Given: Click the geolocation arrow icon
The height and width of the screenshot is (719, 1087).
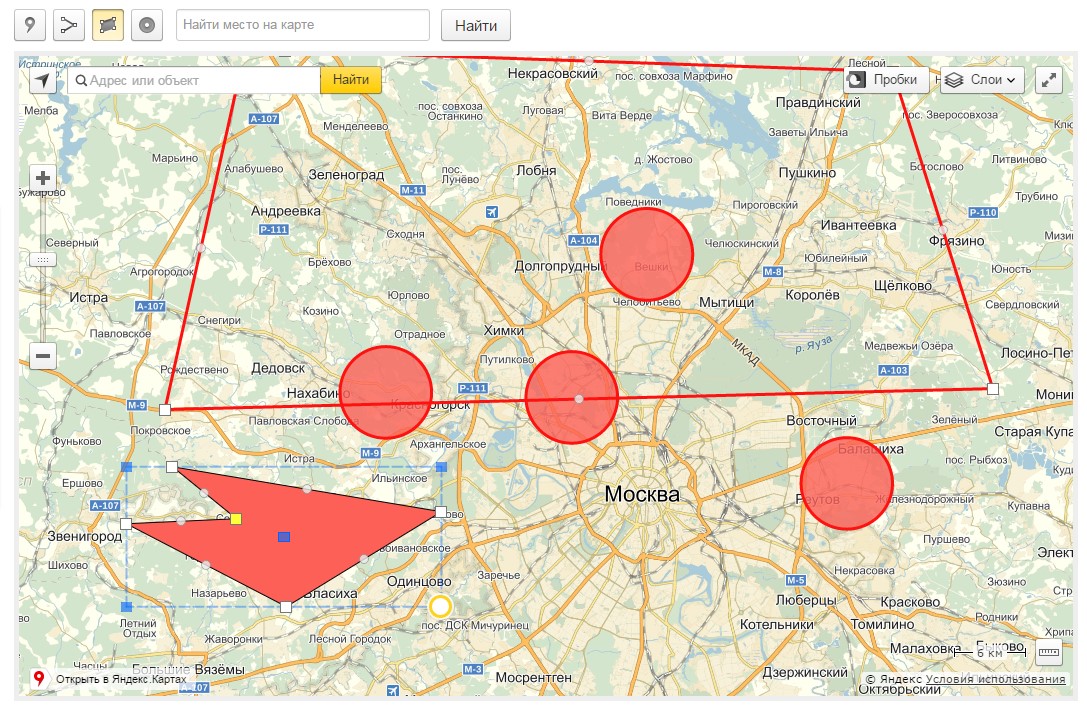Looking at the screenshot, I should 43,80.
